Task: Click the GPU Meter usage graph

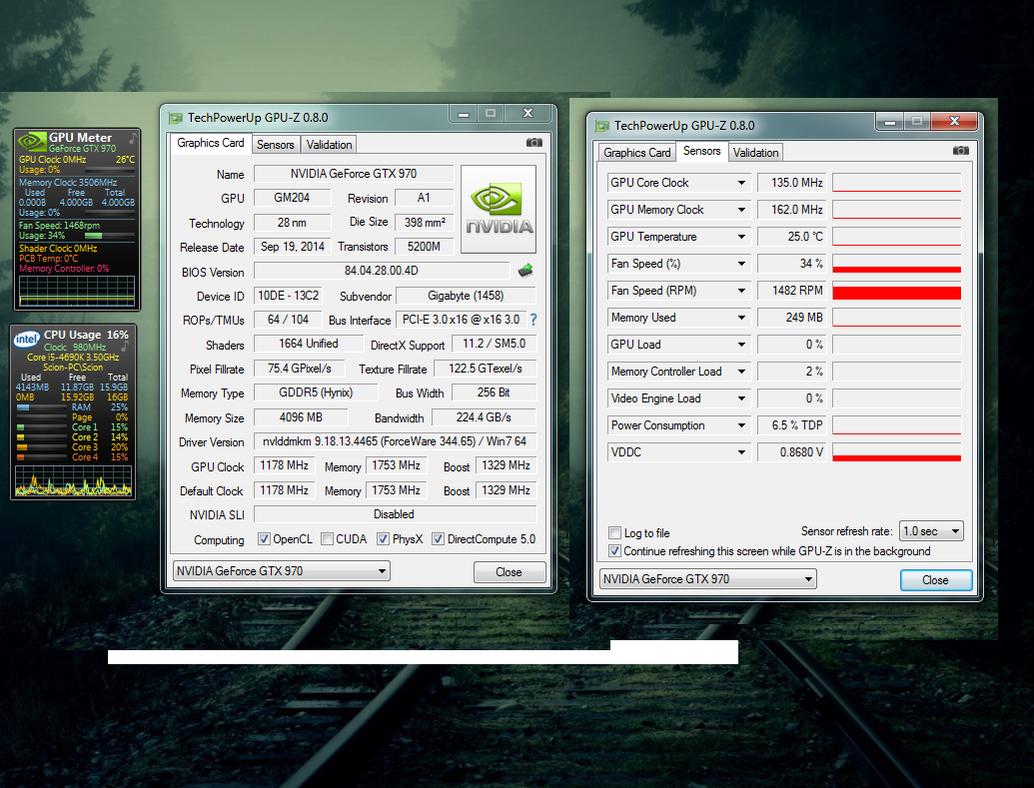Action: [x=76, y=291]
